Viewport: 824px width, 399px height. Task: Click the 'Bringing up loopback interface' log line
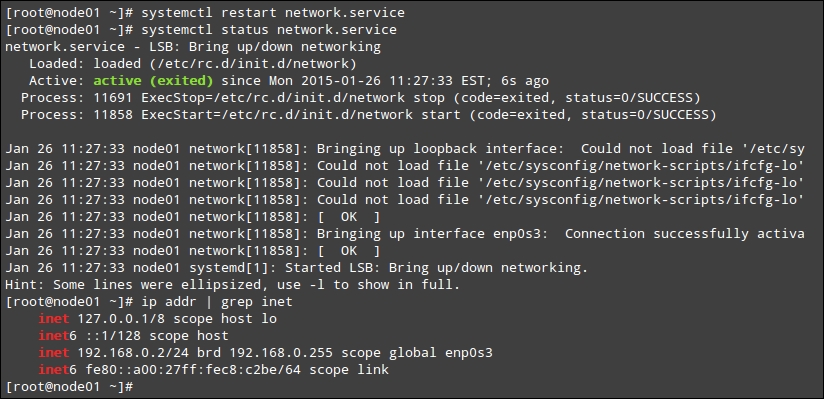coord(405,149)
